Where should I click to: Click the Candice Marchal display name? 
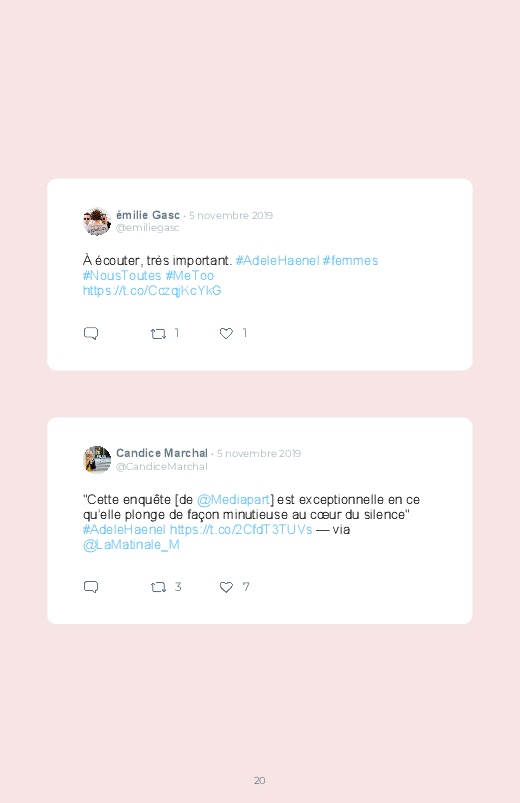coord(162,453)
